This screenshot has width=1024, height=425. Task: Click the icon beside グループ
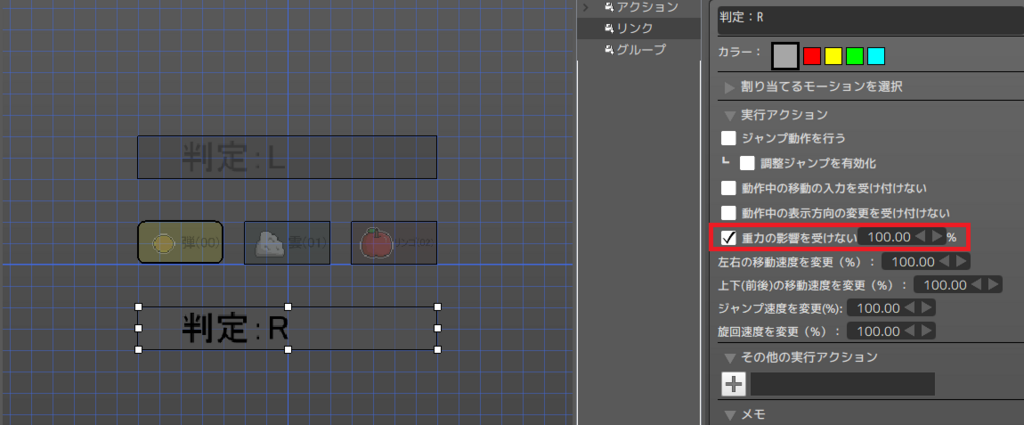point(609,49)
